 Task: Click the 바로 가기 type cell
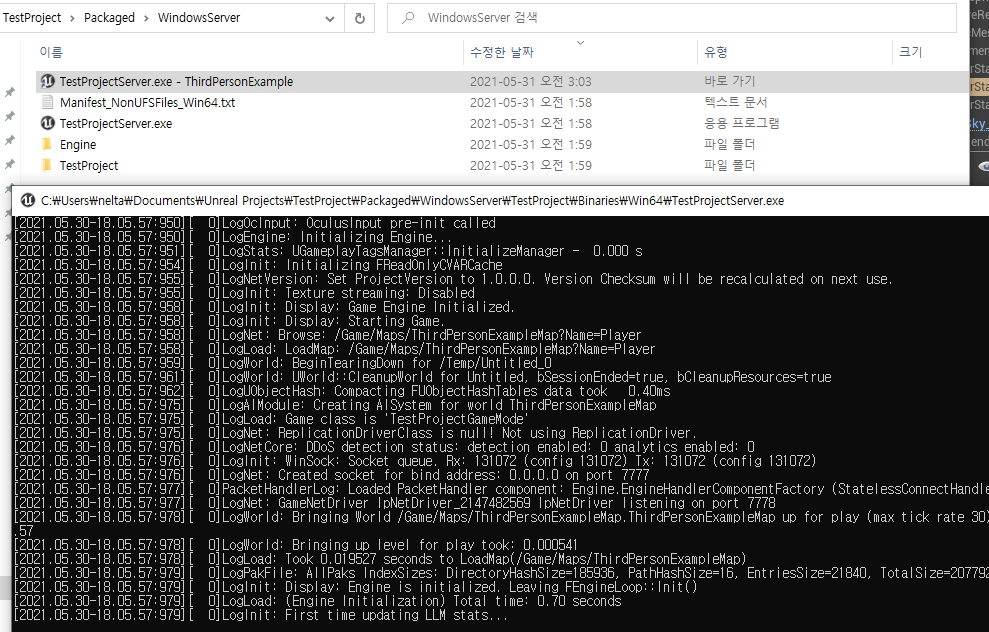click(730, 81)
